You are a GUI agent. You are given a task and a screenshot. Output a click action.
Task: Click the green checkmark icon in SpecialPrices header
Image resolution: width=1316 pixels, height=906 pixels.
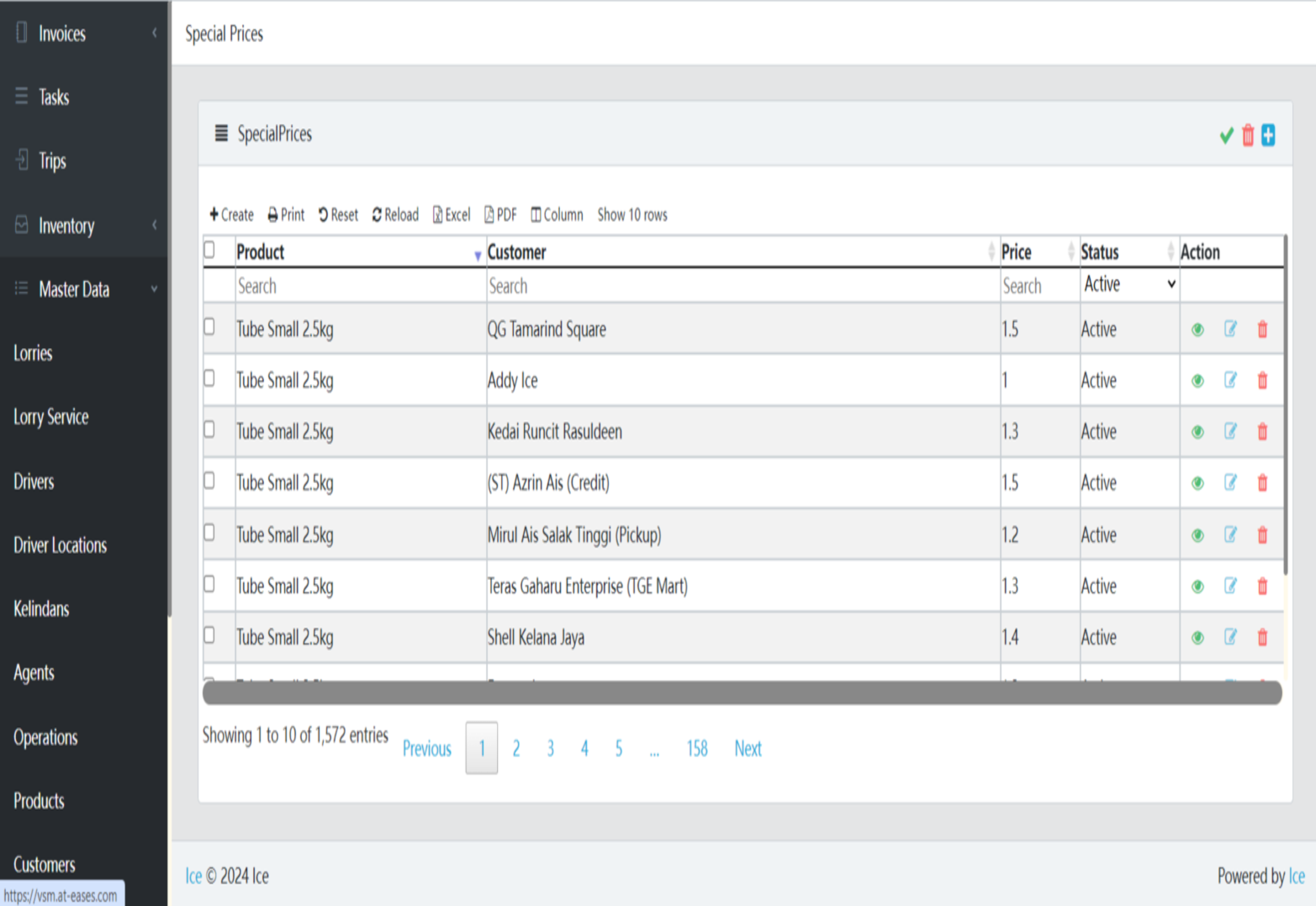(x=1226, y=135)
